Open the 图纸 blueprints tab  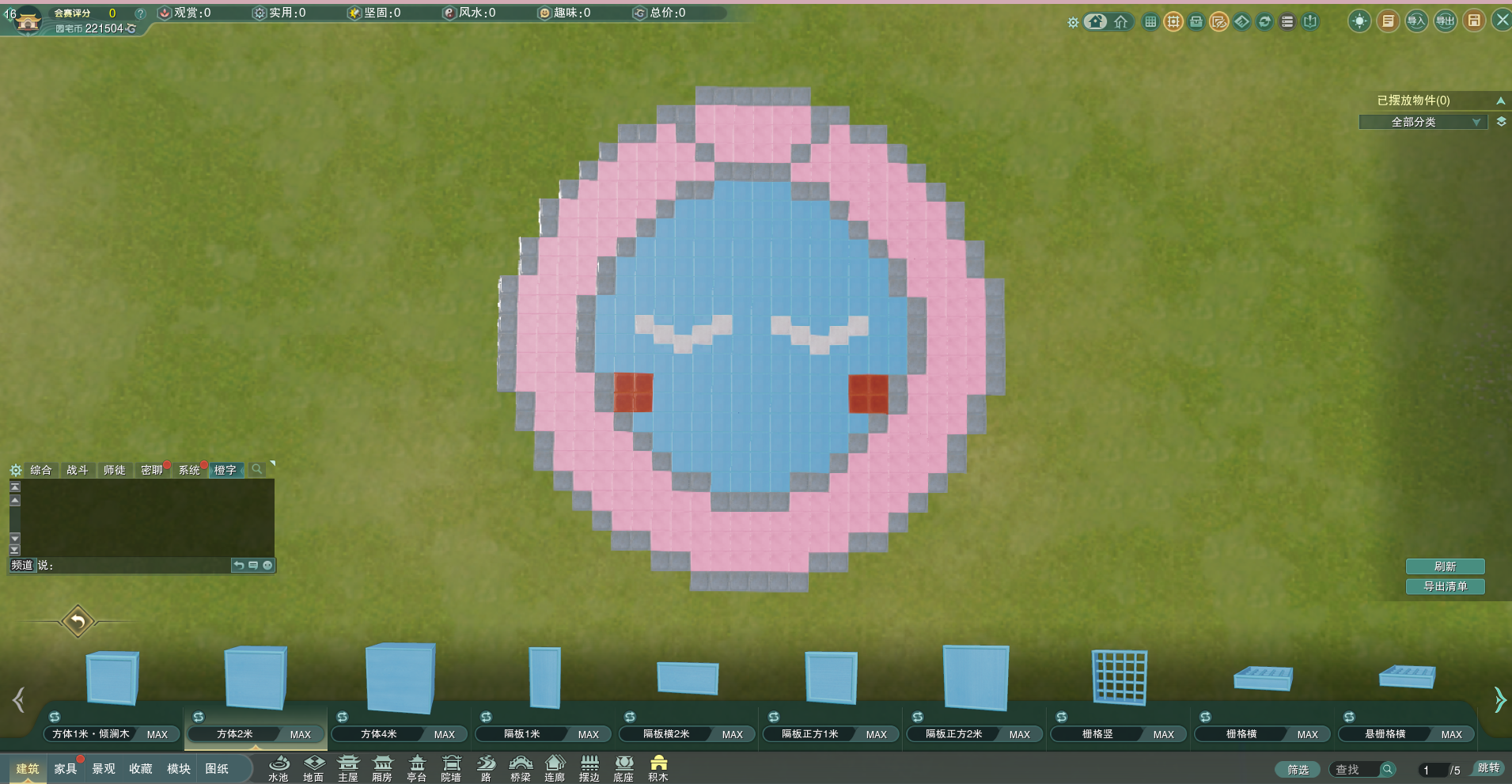click(217, 768)
